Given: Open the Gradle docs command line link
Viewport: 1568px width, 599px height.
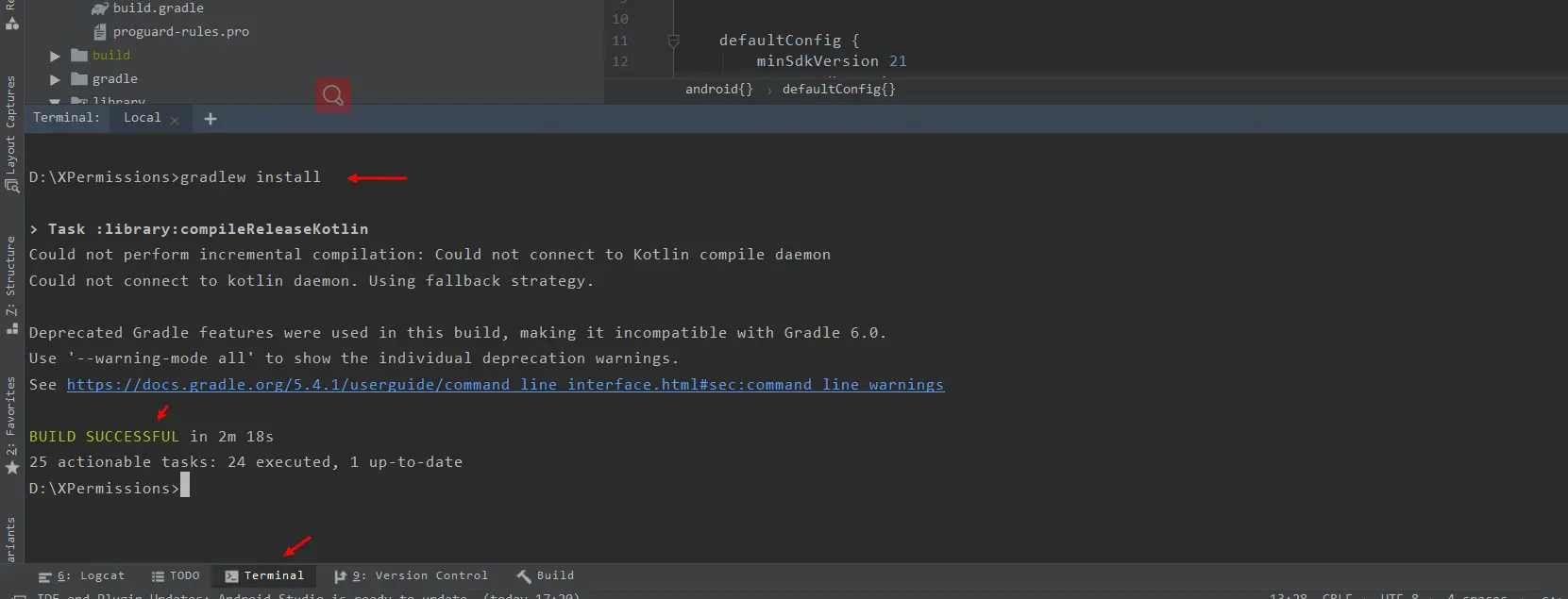Looking at the screenshot, I should click(x=505, y=385).
